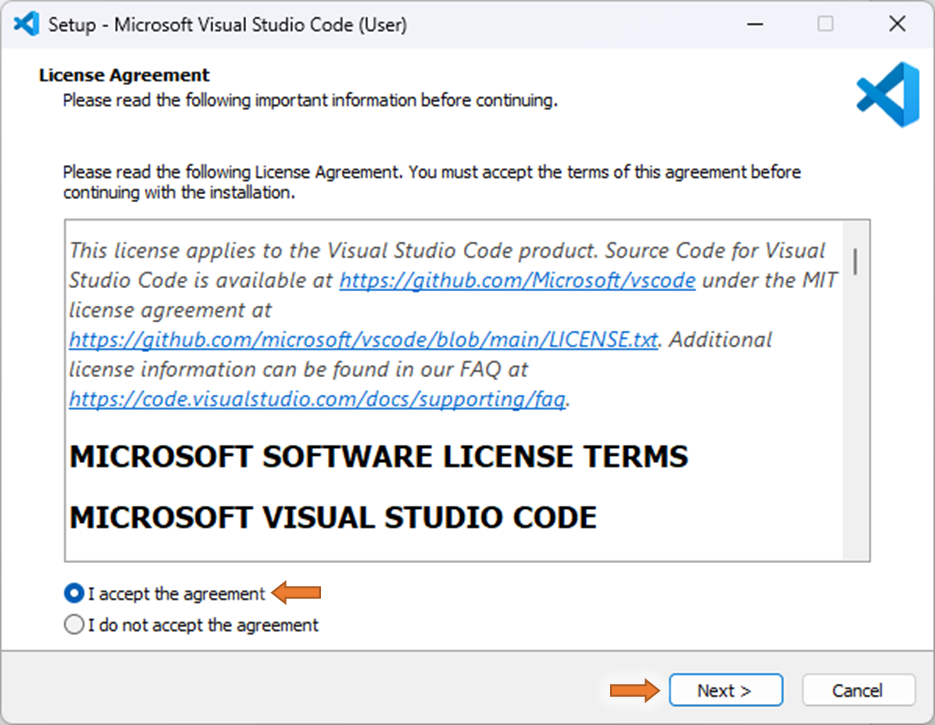The width and height of the screenshot is (935, 725).
Task: Click the disabled maximize button
Action: coord(825,24)
